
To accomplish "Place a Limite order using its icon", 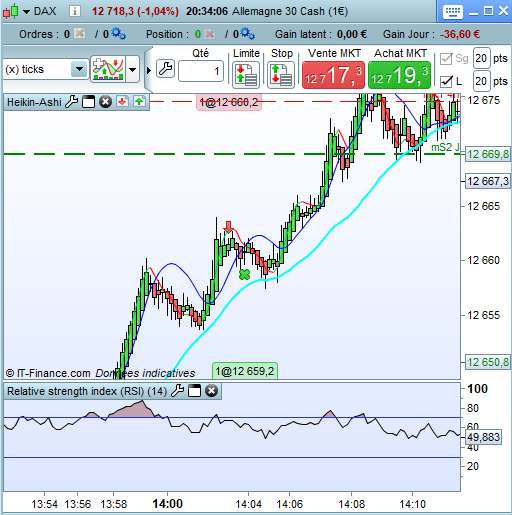I will click(x=246, y=75).
